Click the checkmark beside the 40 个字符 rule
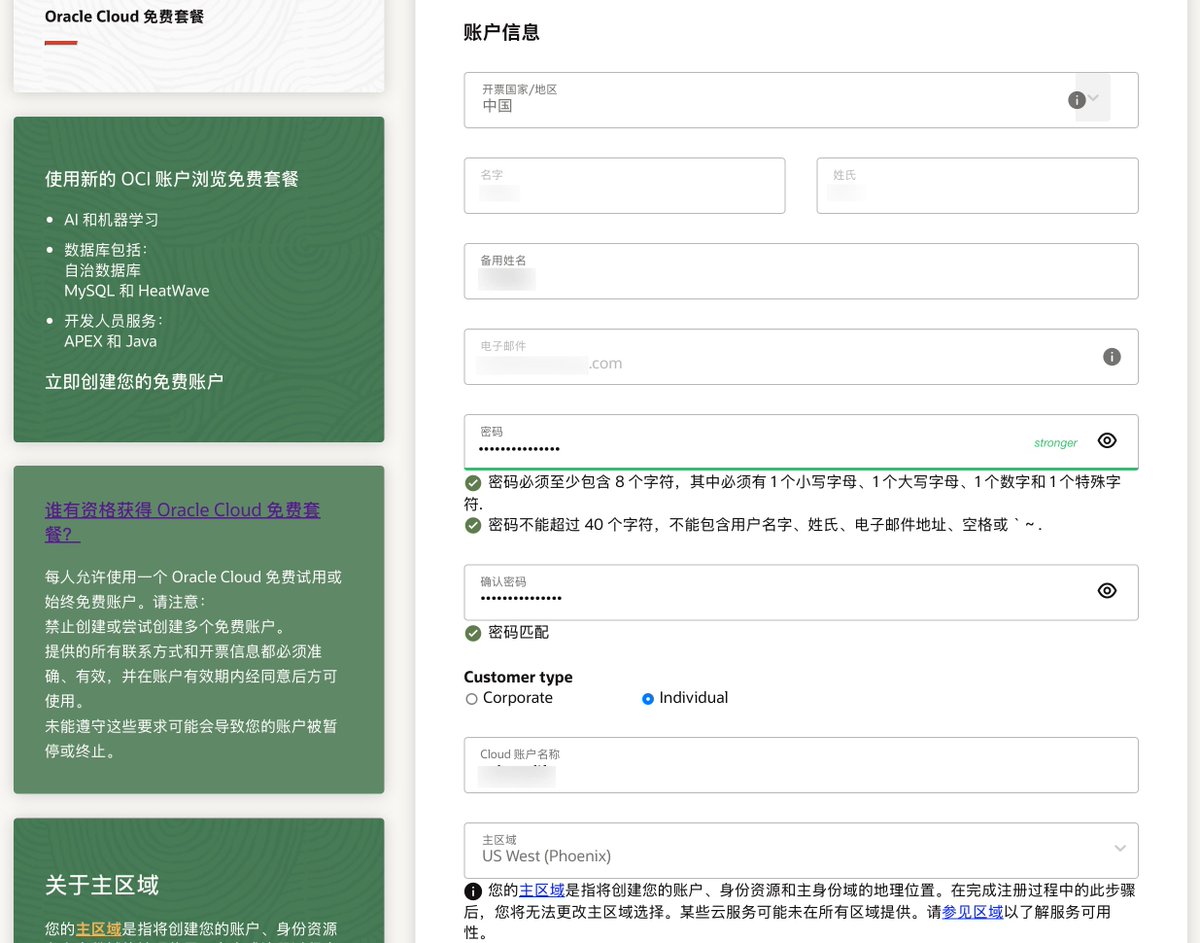The width and height of the screenshot is (1200, 943). pos(473,525)
